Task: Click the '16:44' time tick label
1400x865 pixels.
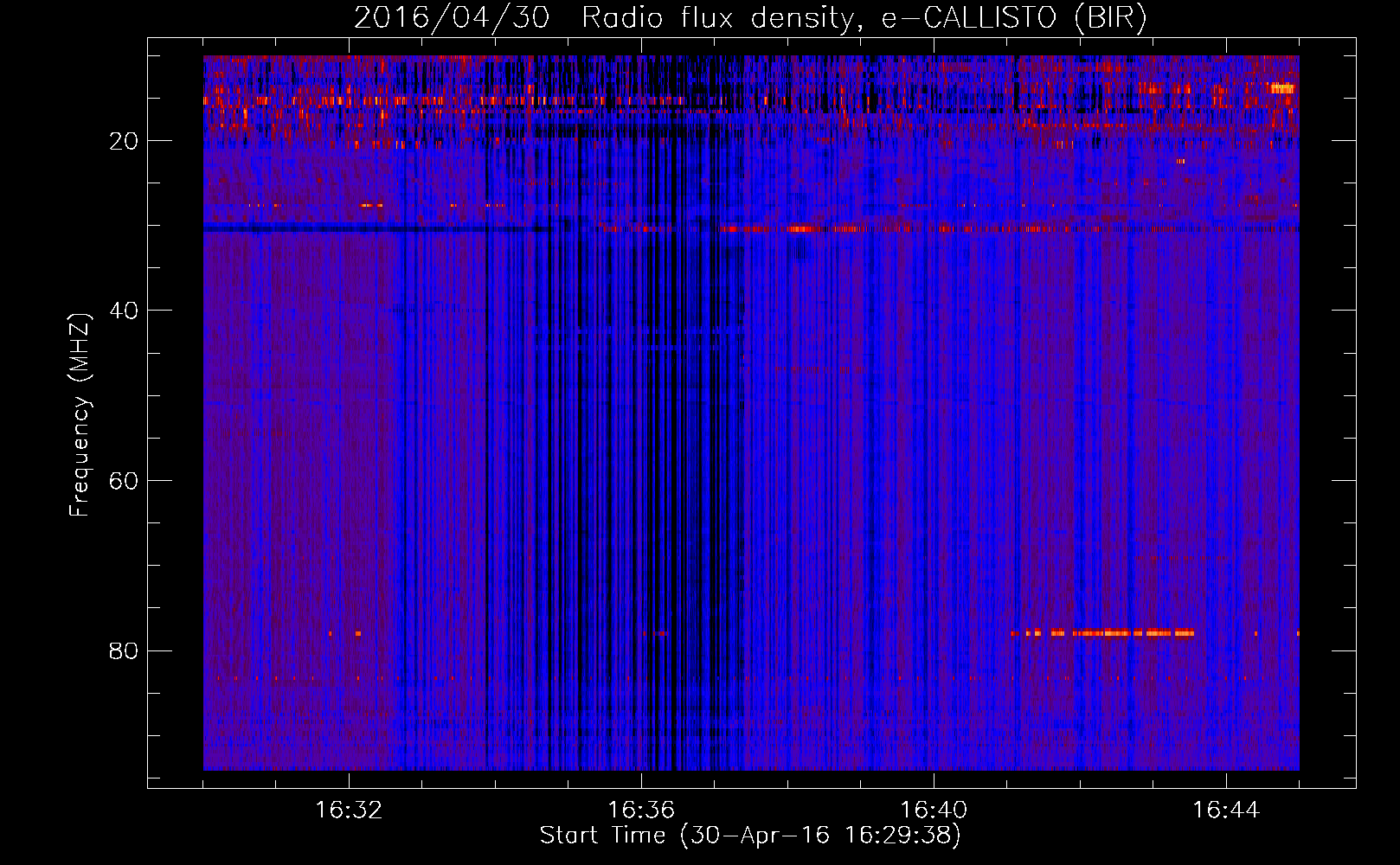Action: point(1226,811)
